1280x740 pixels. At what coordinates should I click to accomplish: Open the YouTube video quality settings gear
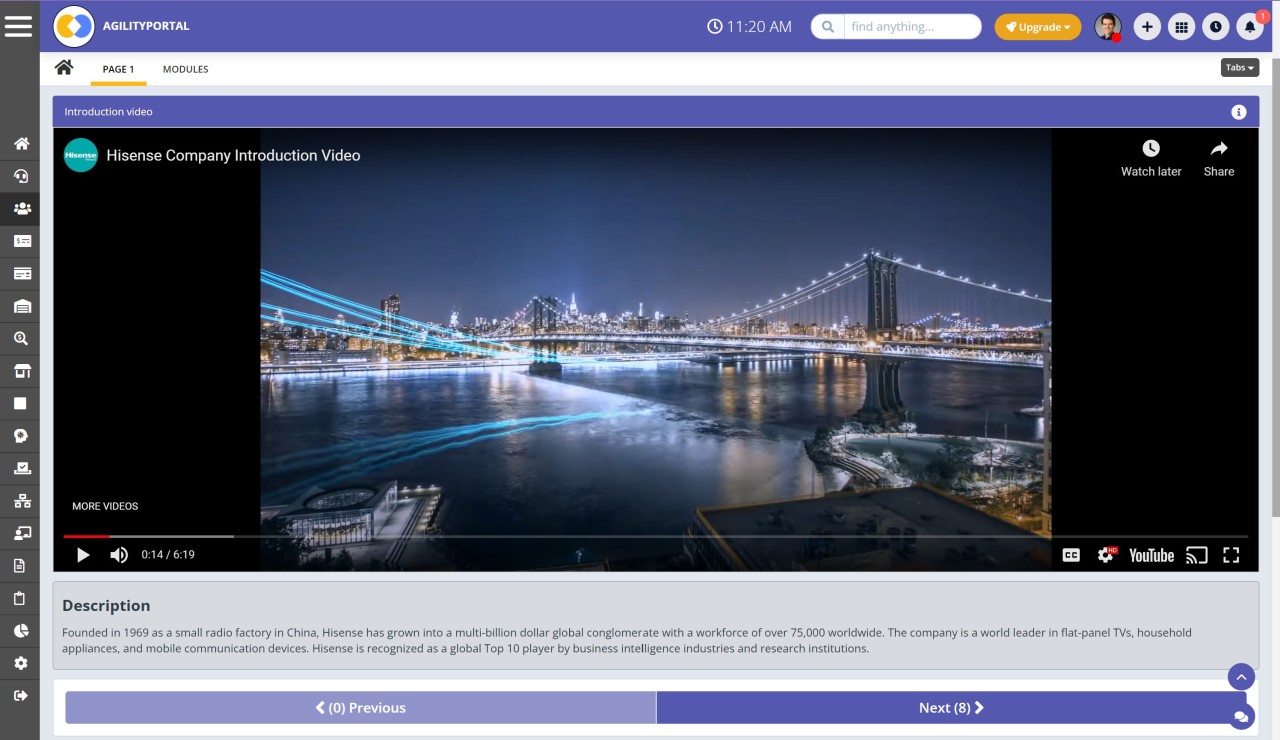point(1105,555)
